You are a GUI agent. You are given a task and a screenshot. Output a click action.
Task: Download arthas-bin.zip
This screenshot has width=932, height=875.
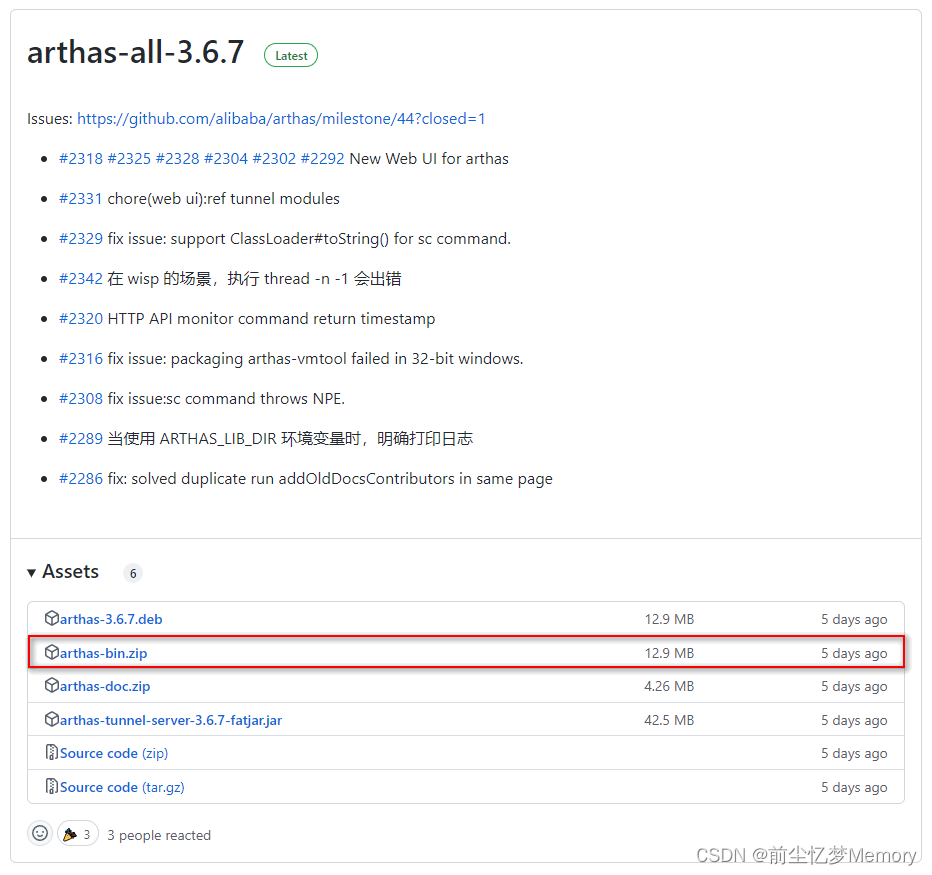[x=103, y=653]
